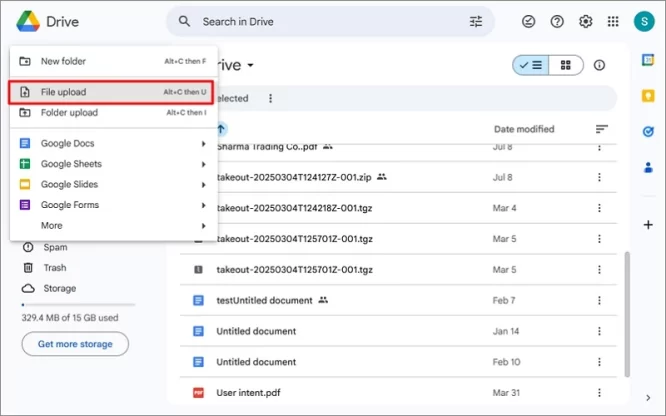Image resolution: width=666 pixels, height=416 pixels.
Task: Show side panel chevron at bottom right
Action: 648,398
